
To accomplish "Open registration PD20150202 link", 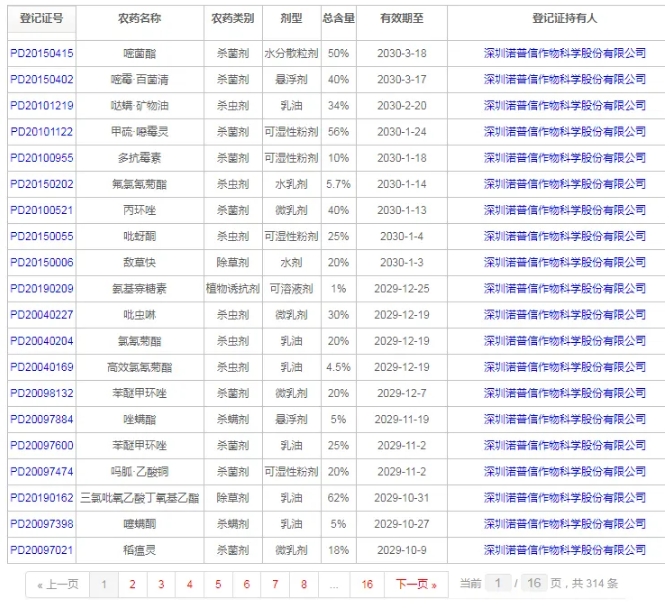I will click(42, 184).
